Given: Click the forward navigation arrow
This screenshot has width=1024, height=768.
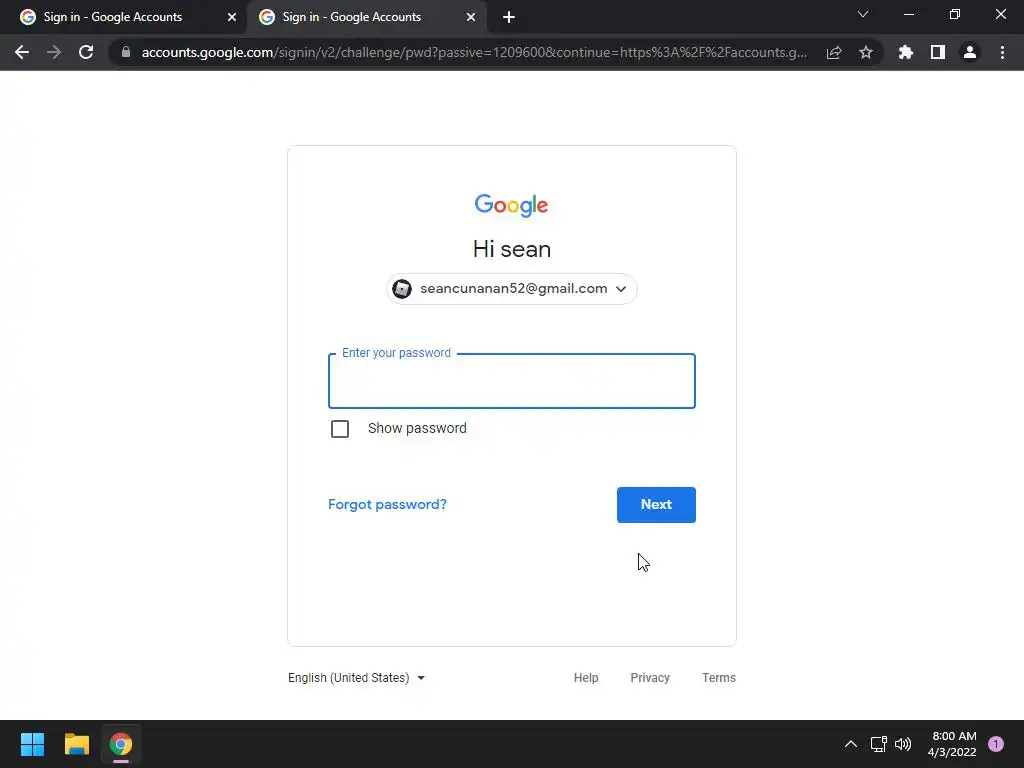Looking at the screenshot, I should pos(54,52).
